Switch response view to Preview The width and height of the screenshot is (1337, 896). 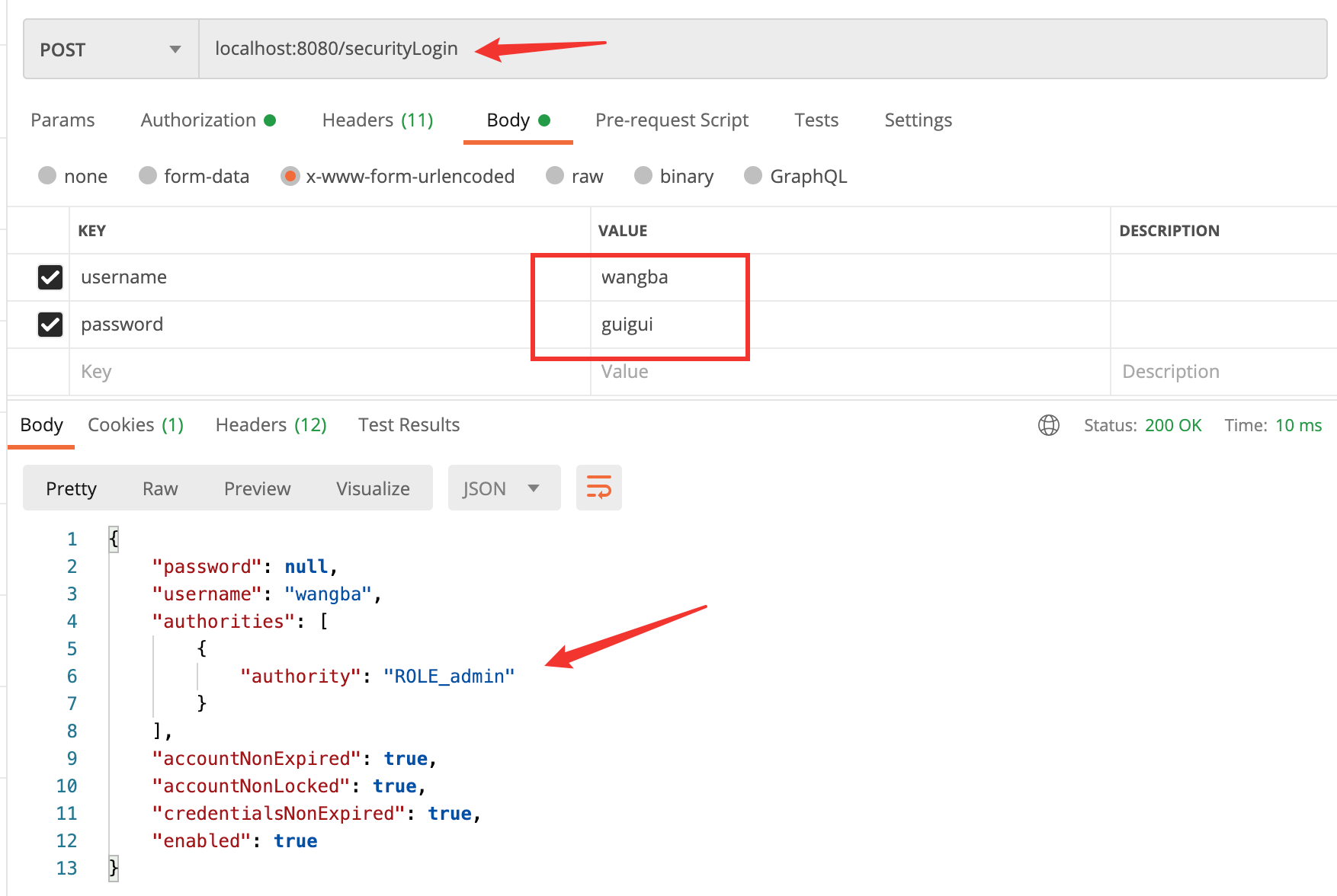(257, 488)
